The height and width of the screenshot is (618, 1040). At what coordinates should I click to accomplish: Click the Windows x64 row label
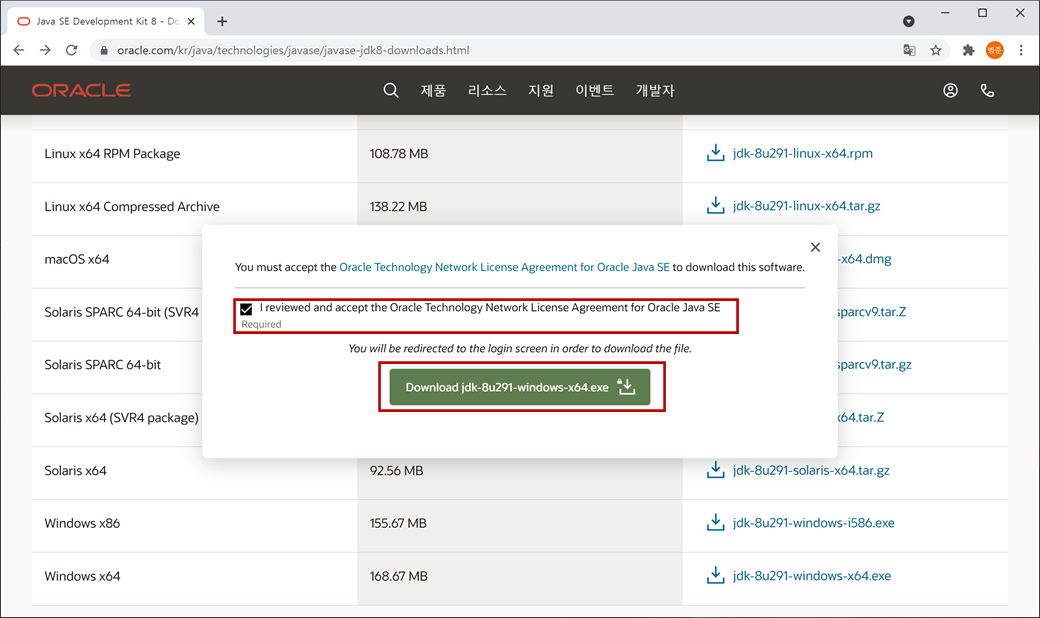pos(82,576)
